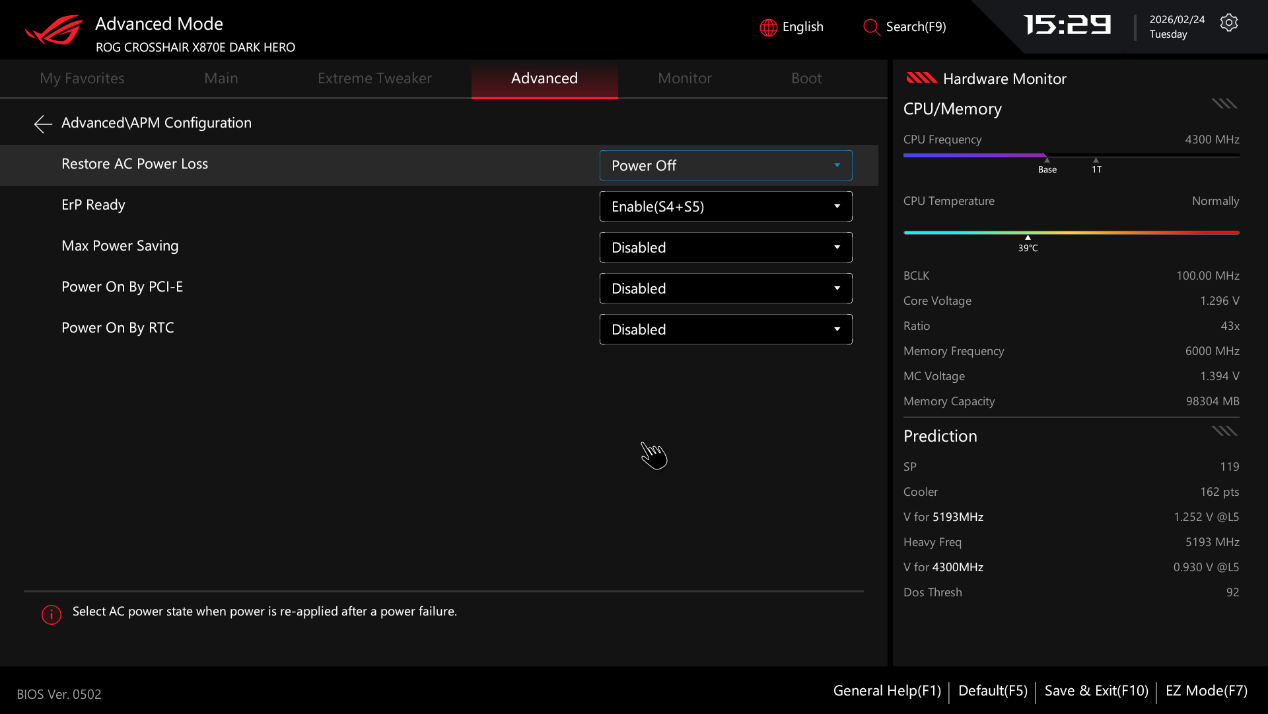Image resolution: width=1268 pixels, height=714 pixels.
Task: Open settings with the gear icon
Action: [x=1229, y=23]
